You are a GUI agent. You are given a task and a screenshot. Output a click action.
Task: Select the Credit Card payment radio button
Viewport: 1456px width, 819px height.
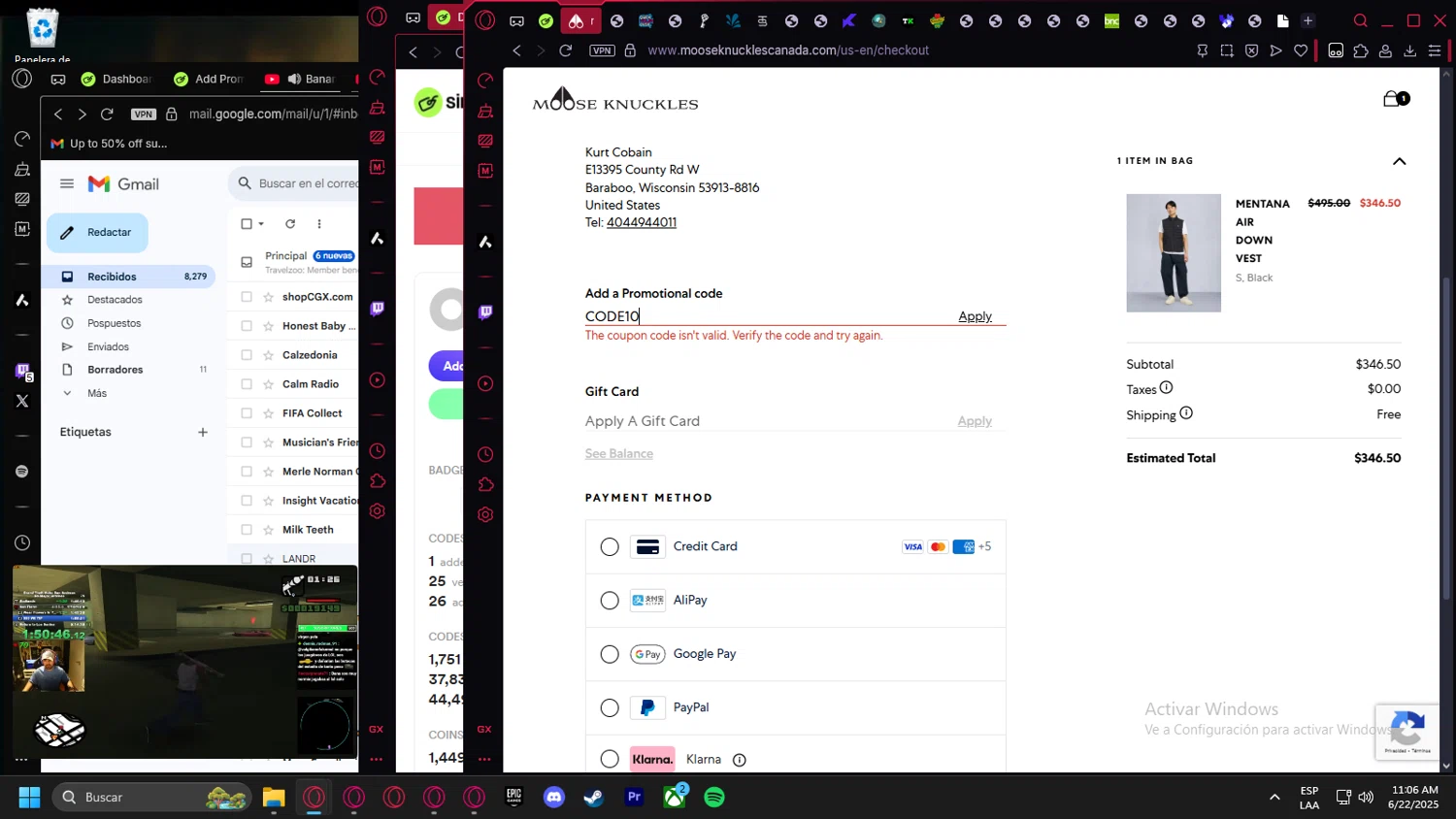(x=610, y=547)
